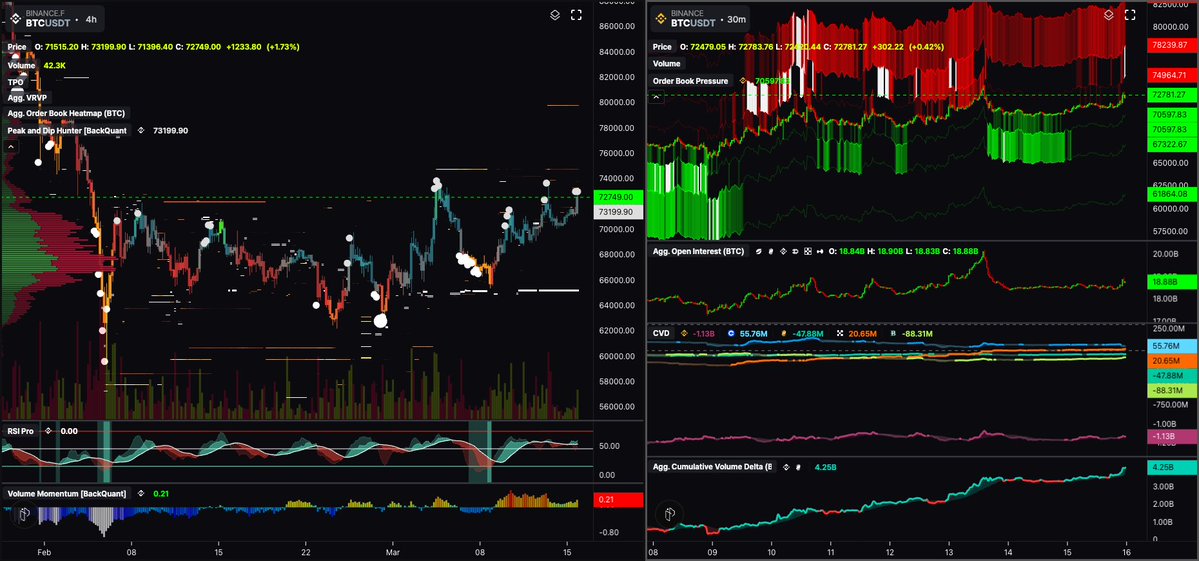Click the platform logo on 30m chart
The image size is (1199, 561).
(670, 513)
